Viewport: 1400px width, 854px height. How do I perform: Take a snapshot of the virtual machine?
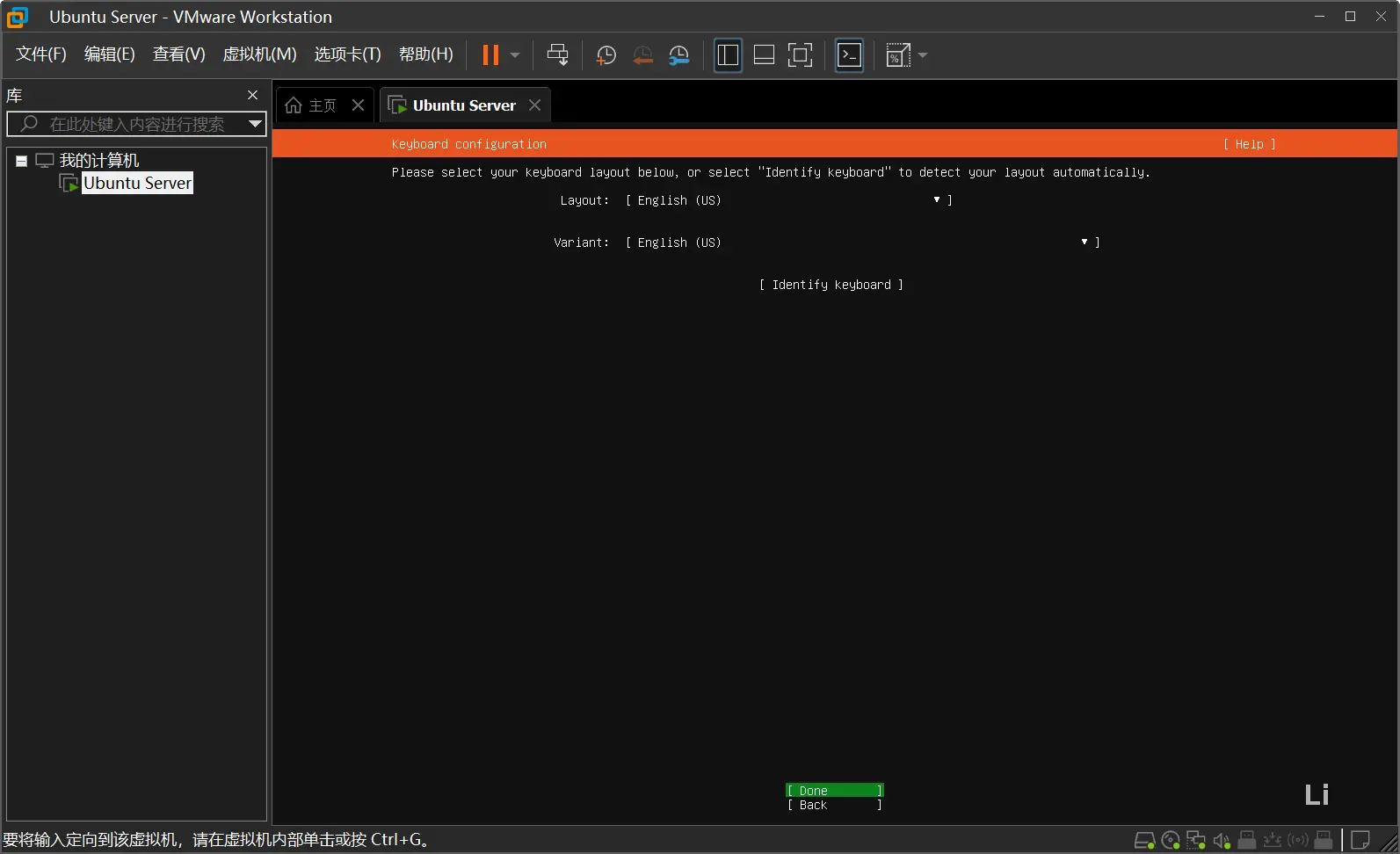606,55
